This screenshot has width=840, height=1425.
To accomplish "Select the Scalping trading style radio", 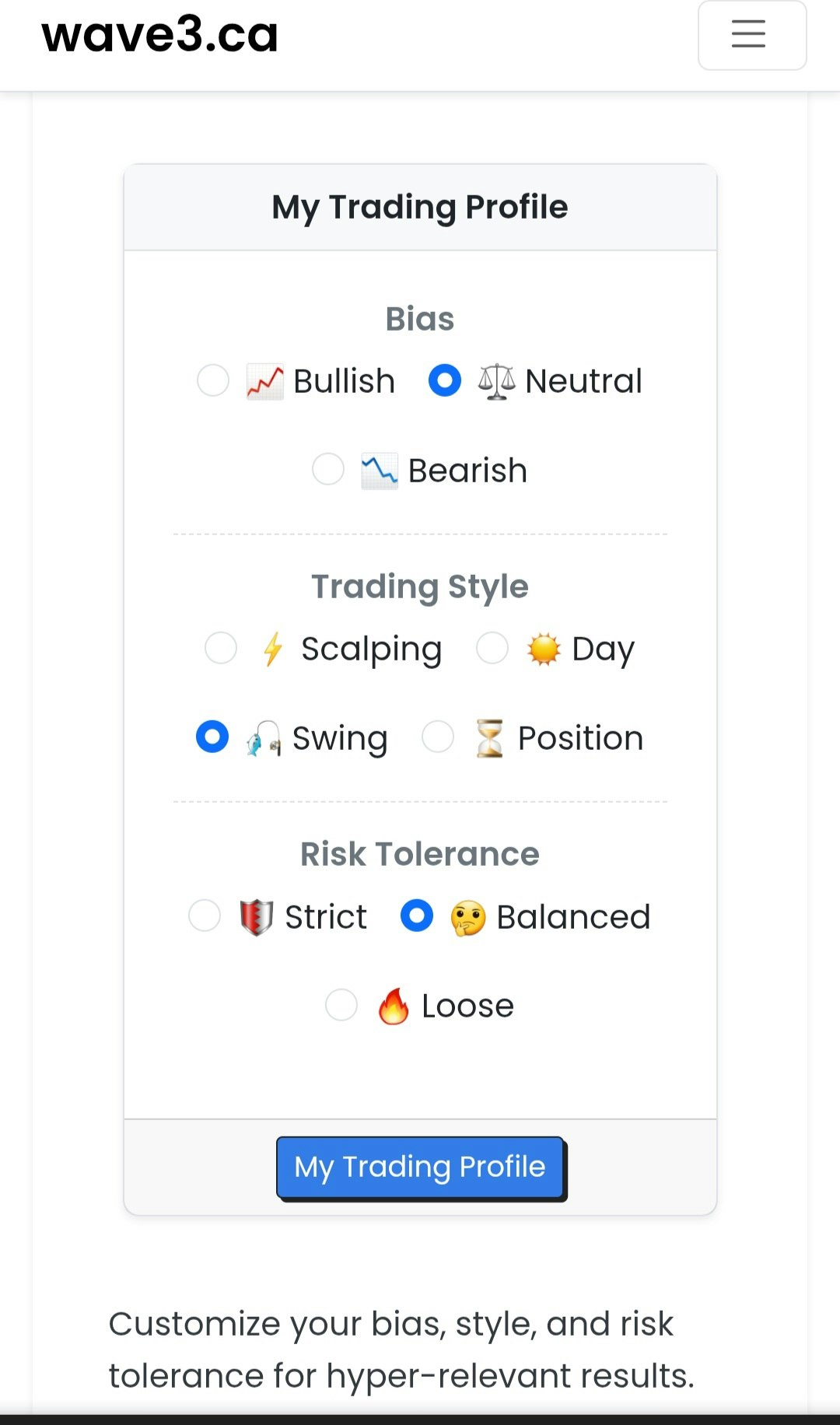I will (221, 647).
